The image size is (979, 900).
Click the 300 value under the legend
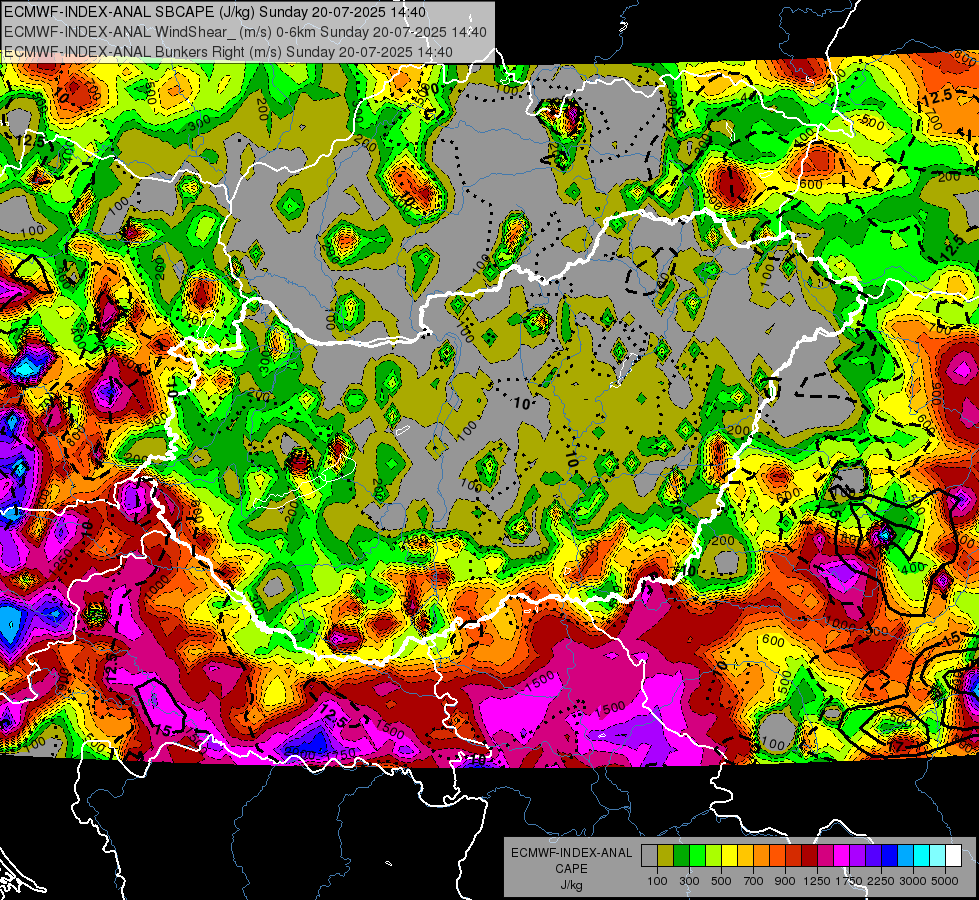click(x=689, y=881)
